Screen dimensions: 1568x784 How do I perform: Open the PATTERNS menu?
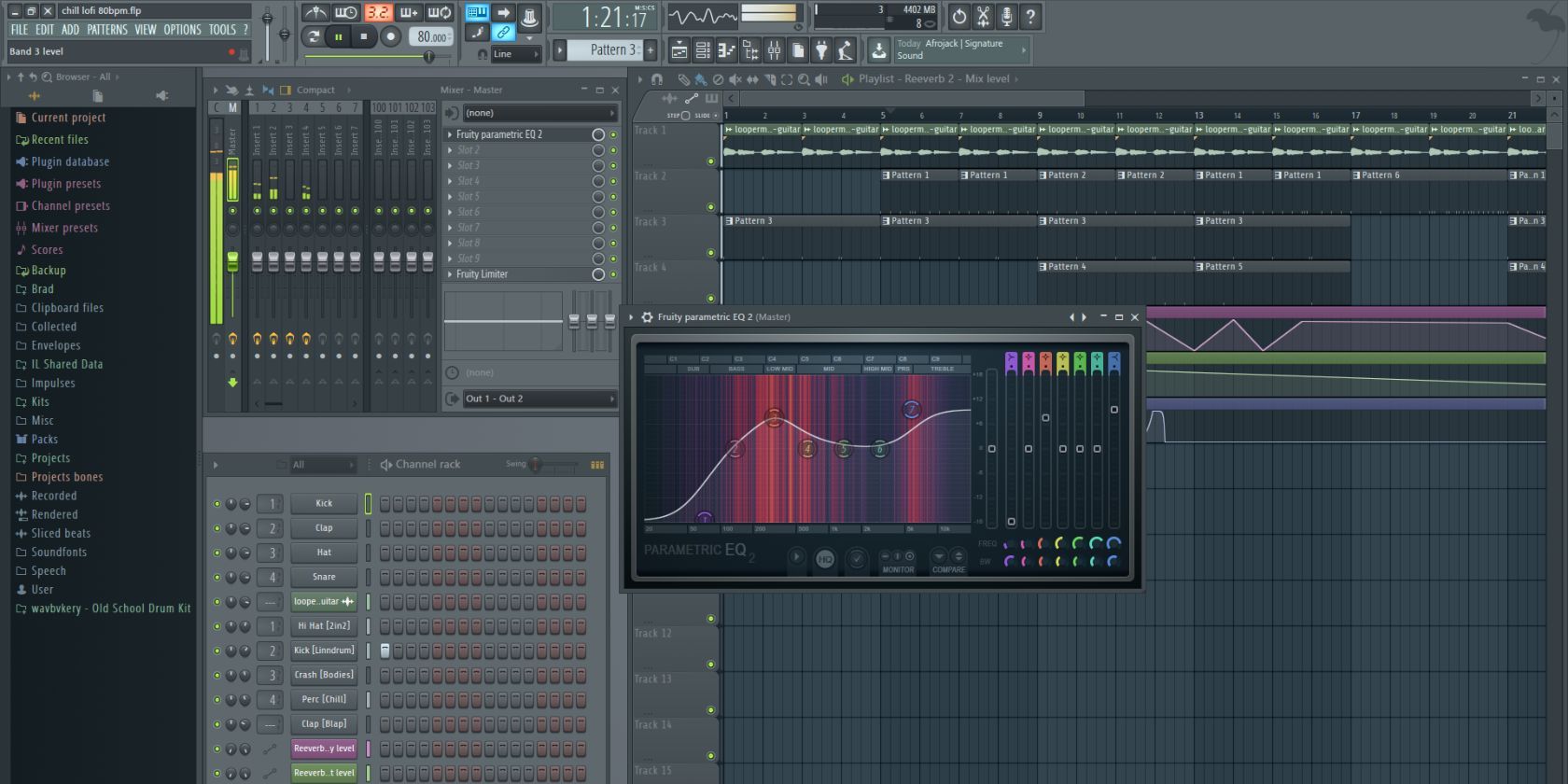107,30
